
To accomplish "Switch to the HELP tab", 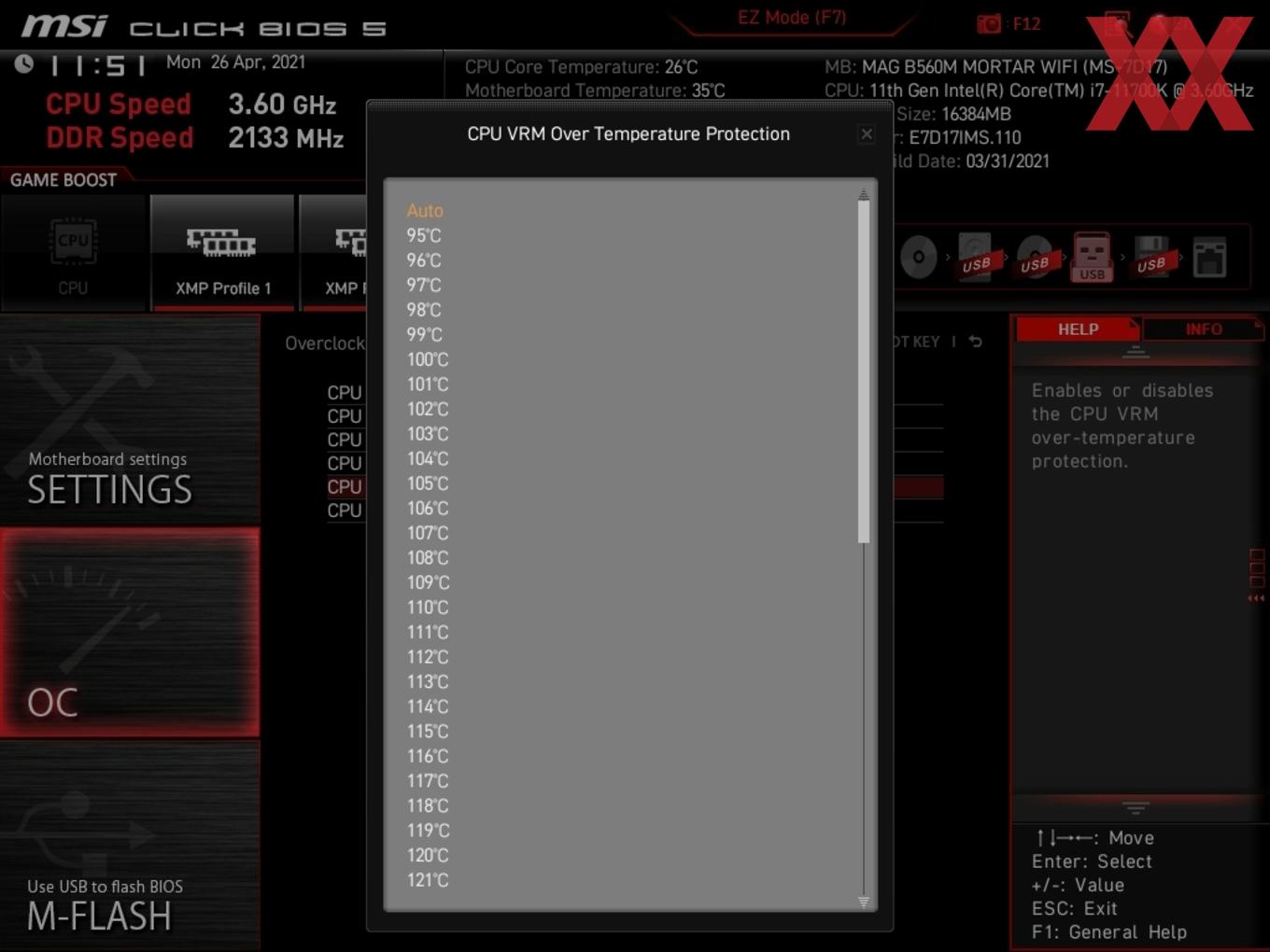I will [1078, 329].
